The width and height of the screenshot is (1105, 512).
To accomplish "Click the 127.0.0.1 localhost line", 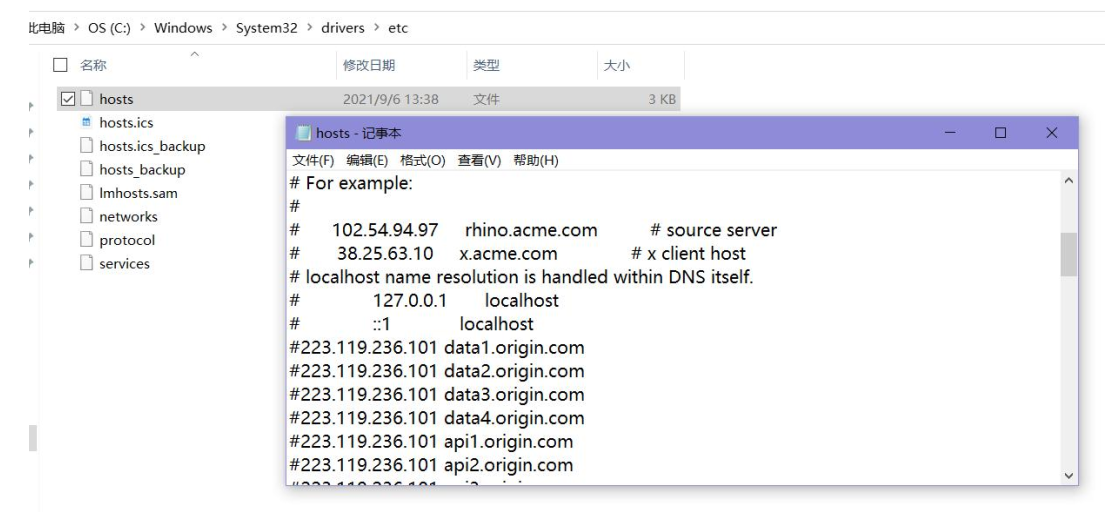I will pyautogui.click(x=424, y=301).
